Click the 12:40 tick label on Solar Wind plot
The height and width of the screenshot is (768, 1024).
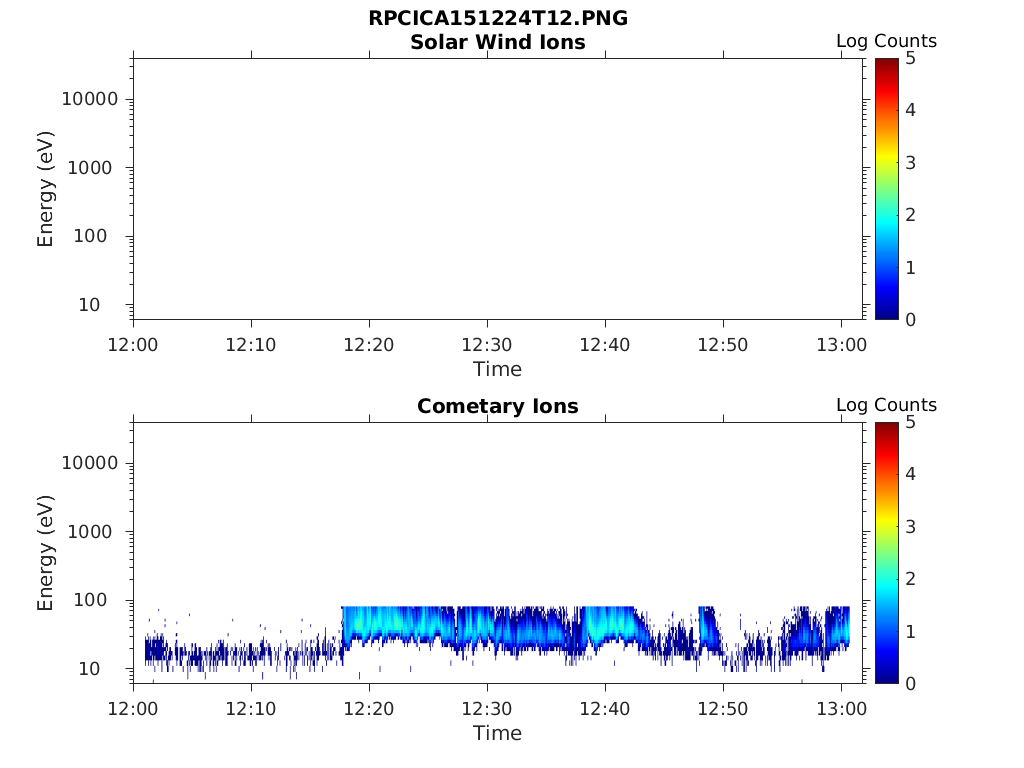[605, 345]
